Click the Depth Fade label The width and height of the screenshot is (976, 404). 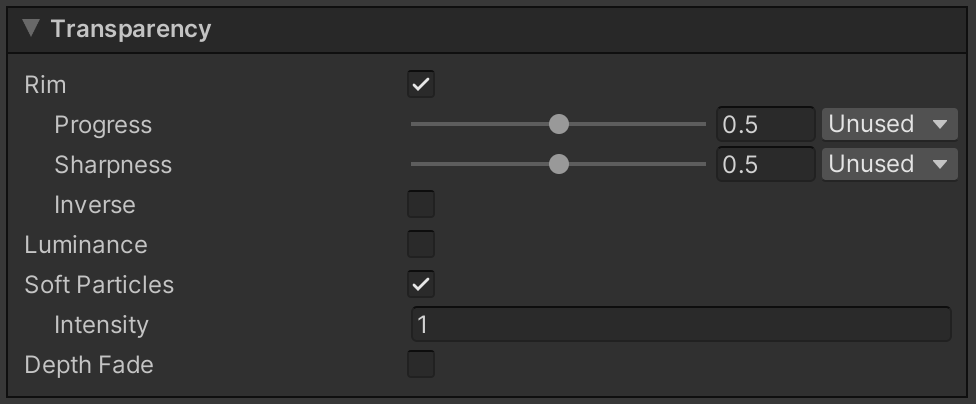coord(89,365)
